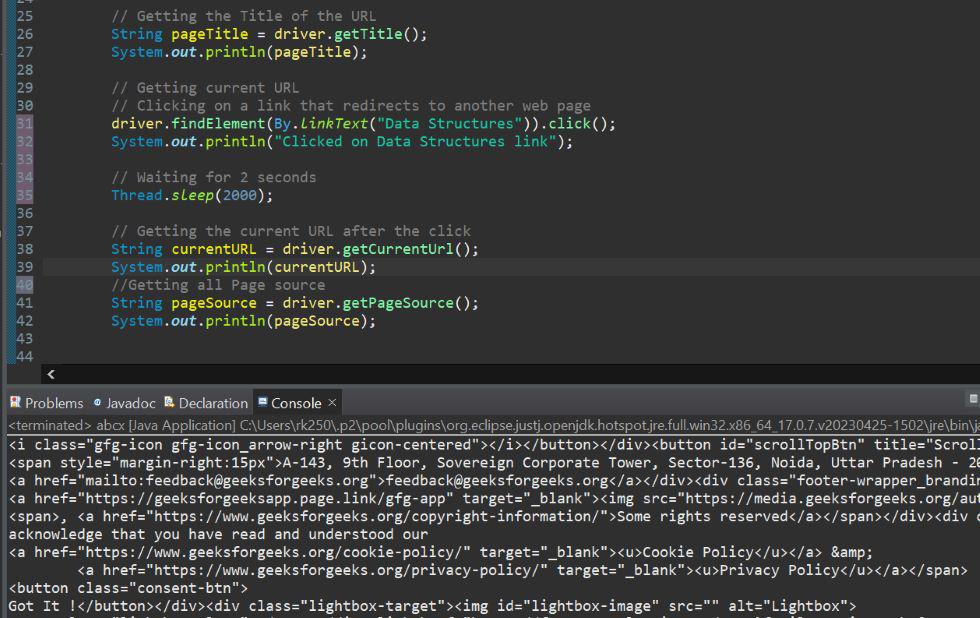The width and height of the screenshot is (980, 618).
Task: Click the console panel icon at far right
Action: 973,399
